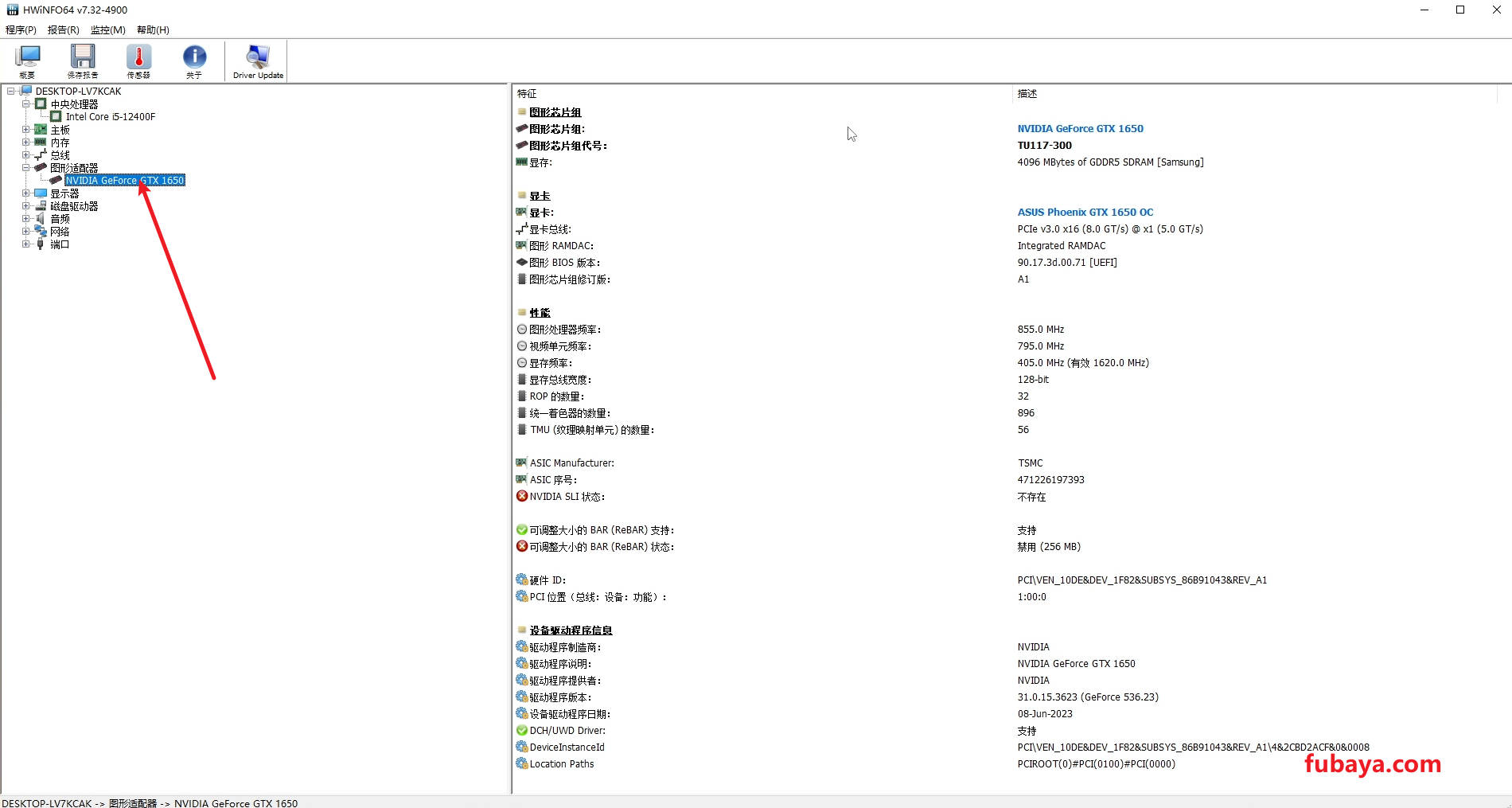Expand the 内存 tree node
The width and height of the screenshot is (1512, 808).
25,142
